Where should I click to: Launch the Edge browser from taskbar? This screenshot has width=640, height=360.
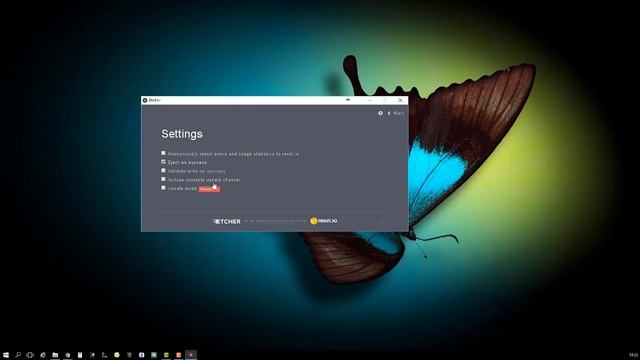coord(43,355)
